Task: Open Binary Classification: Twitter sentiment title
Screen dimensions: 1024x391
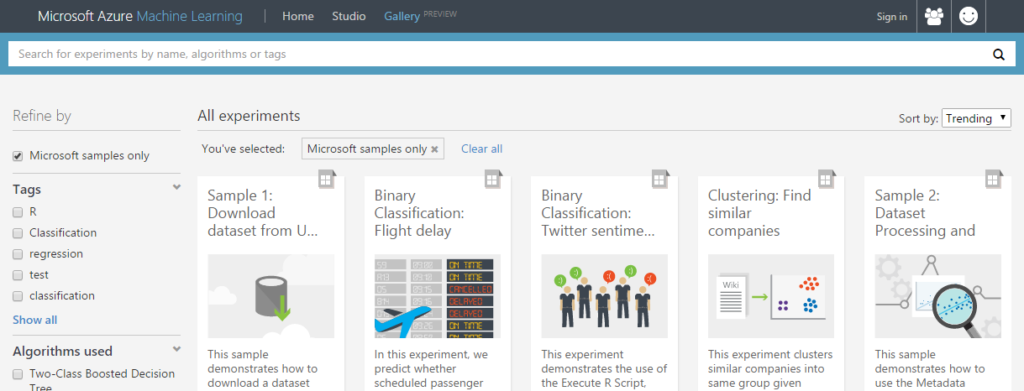Action: click(x=598, y=213)
